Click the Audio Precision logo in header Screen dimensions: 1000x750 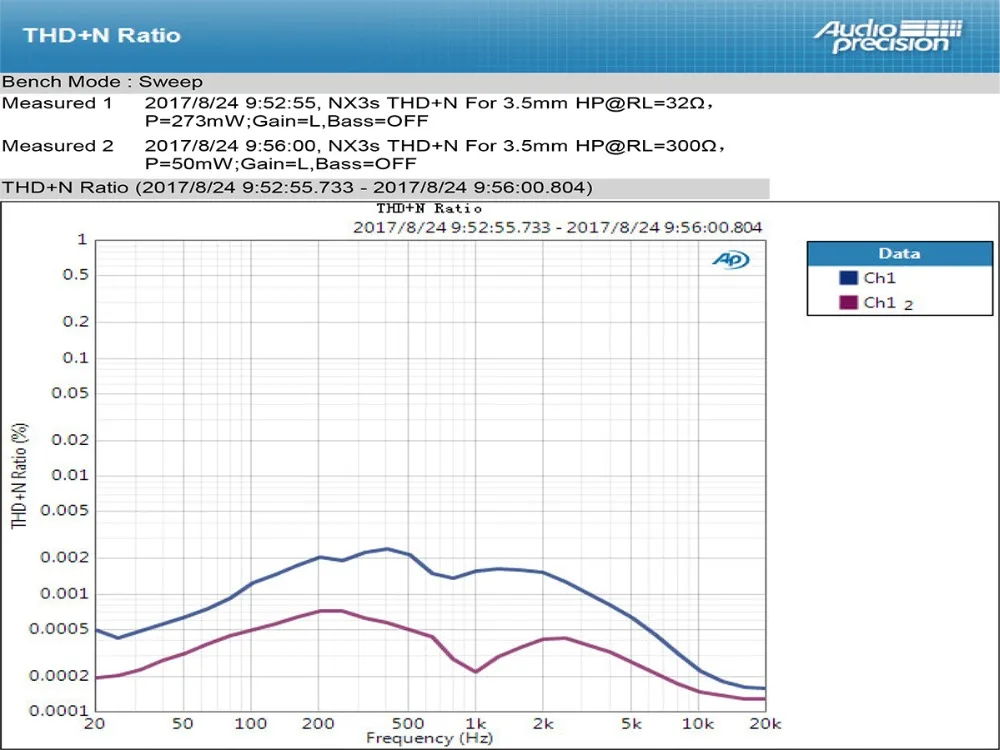coord(888,36)
